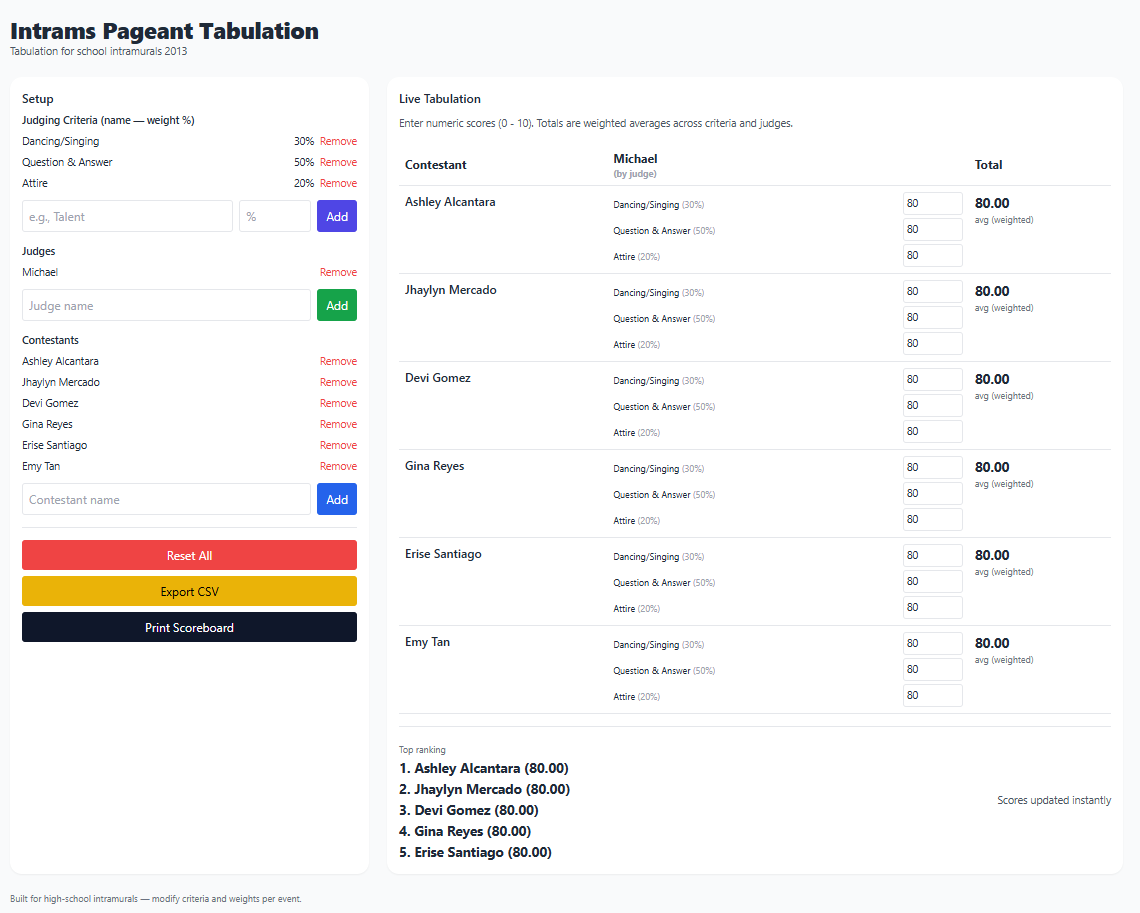This screenshot has height=913, width=1140.
Task: Focus the criteria name field 'e.g., Talent'
Action: (x=127, y=216)
